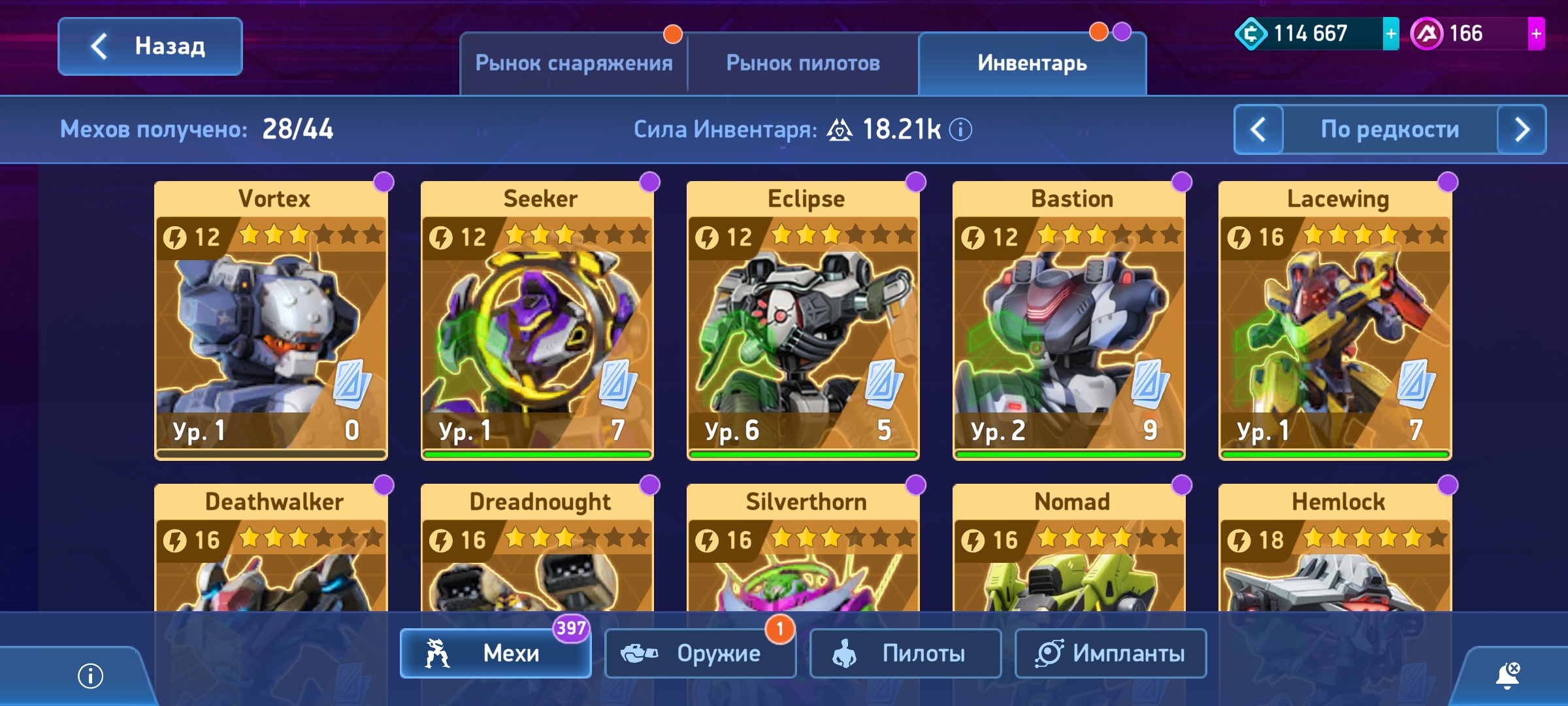Select next sorting with the right arrow
Viewport: 1568px width, 706px height.
[1522, 129]
